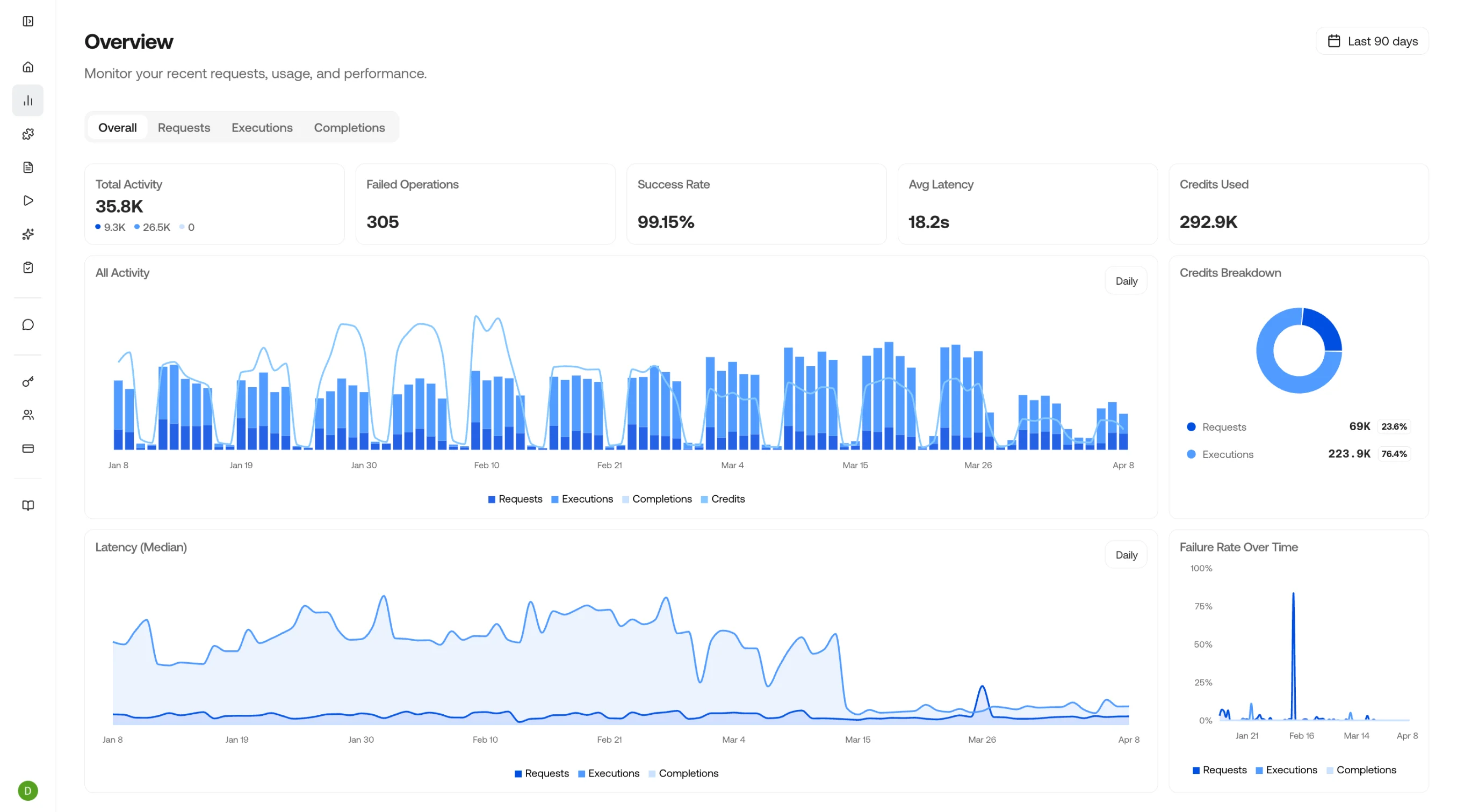
Task: Open the sparkles icon in sidebar
Action: click(x=28, y=234)
